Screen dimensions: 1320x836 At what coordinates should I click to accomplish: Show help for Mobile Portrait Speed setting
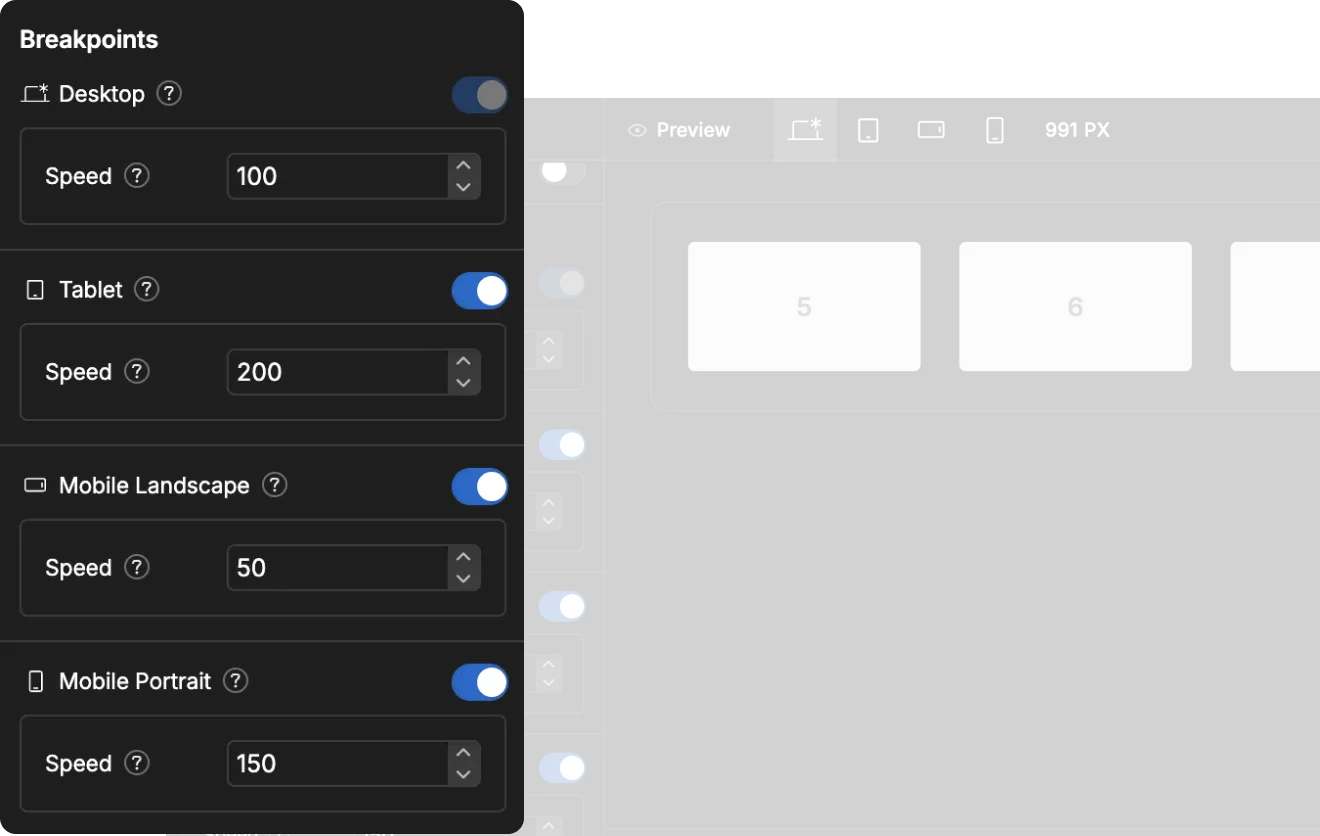(137, 763)
